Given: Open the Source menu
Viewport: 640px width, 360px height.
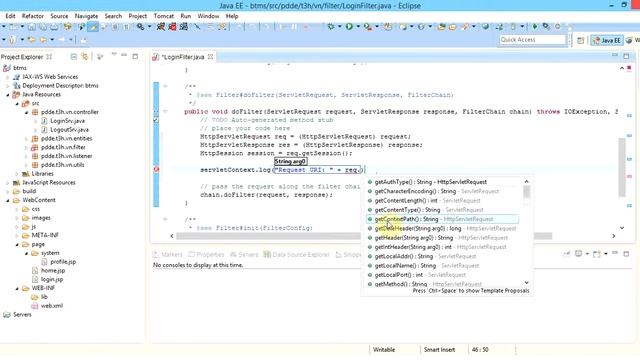Looking at the screenshot, I should tap(59, 16).
